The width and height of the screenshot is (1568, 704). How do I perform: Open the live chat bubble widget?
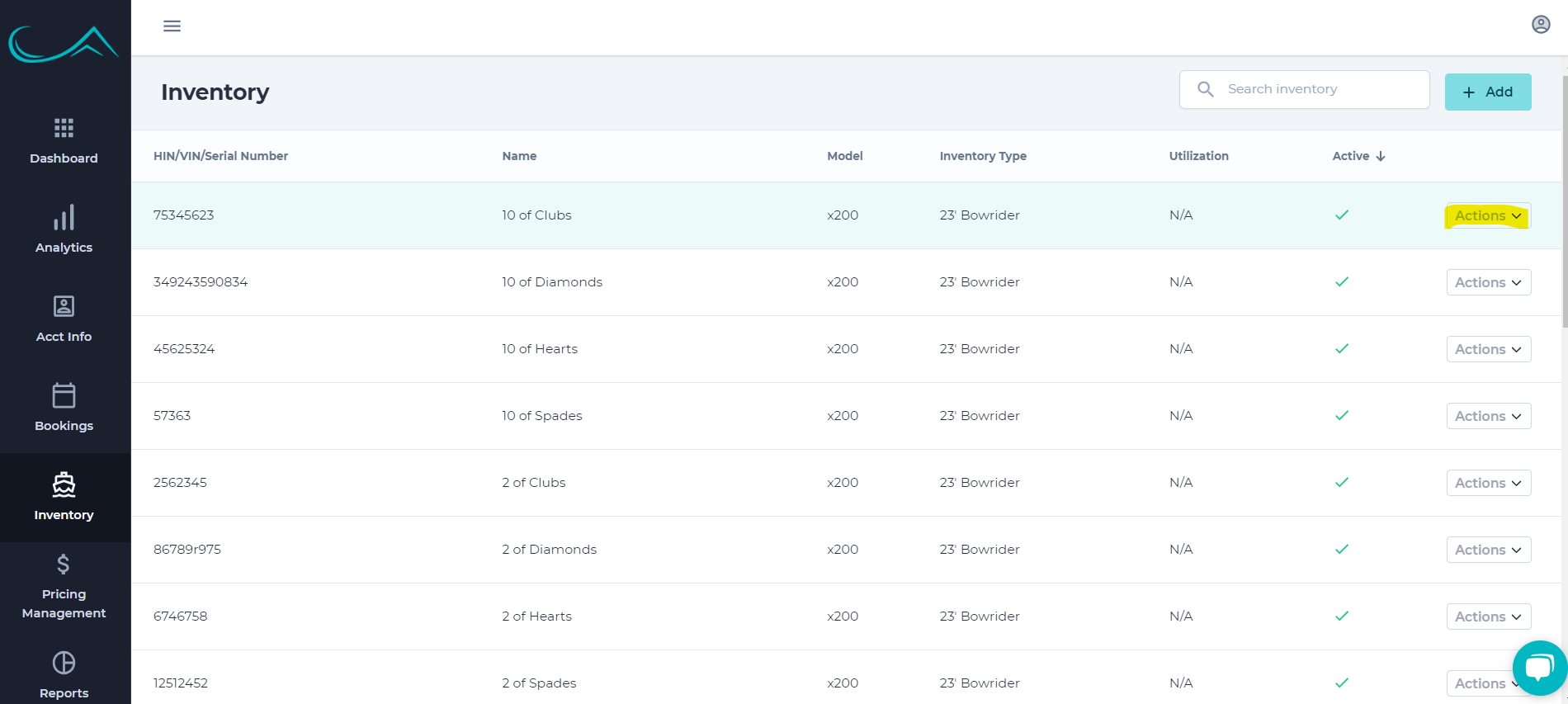click(x=1539, y=668)
